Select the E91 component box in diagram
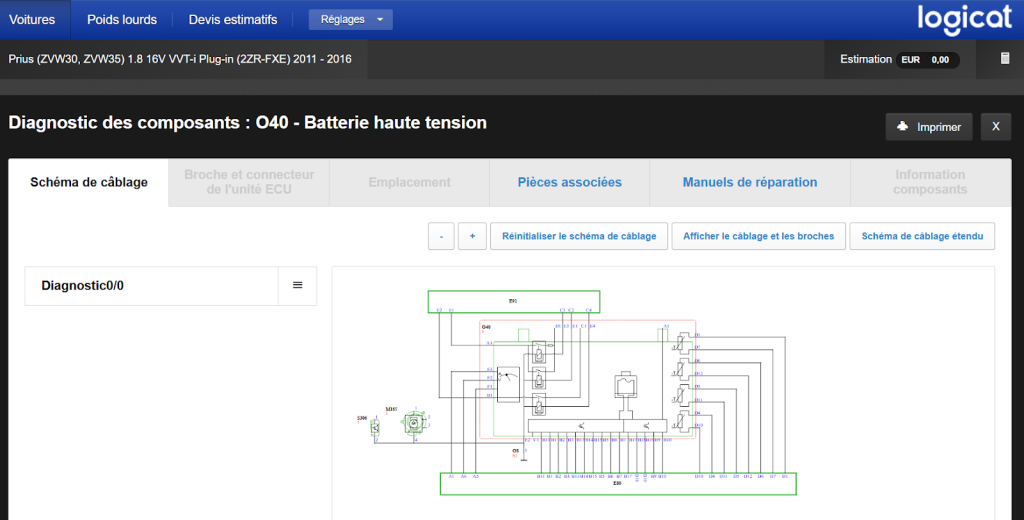This screenshot has height=520, width=1024. (x=514, y=301)
